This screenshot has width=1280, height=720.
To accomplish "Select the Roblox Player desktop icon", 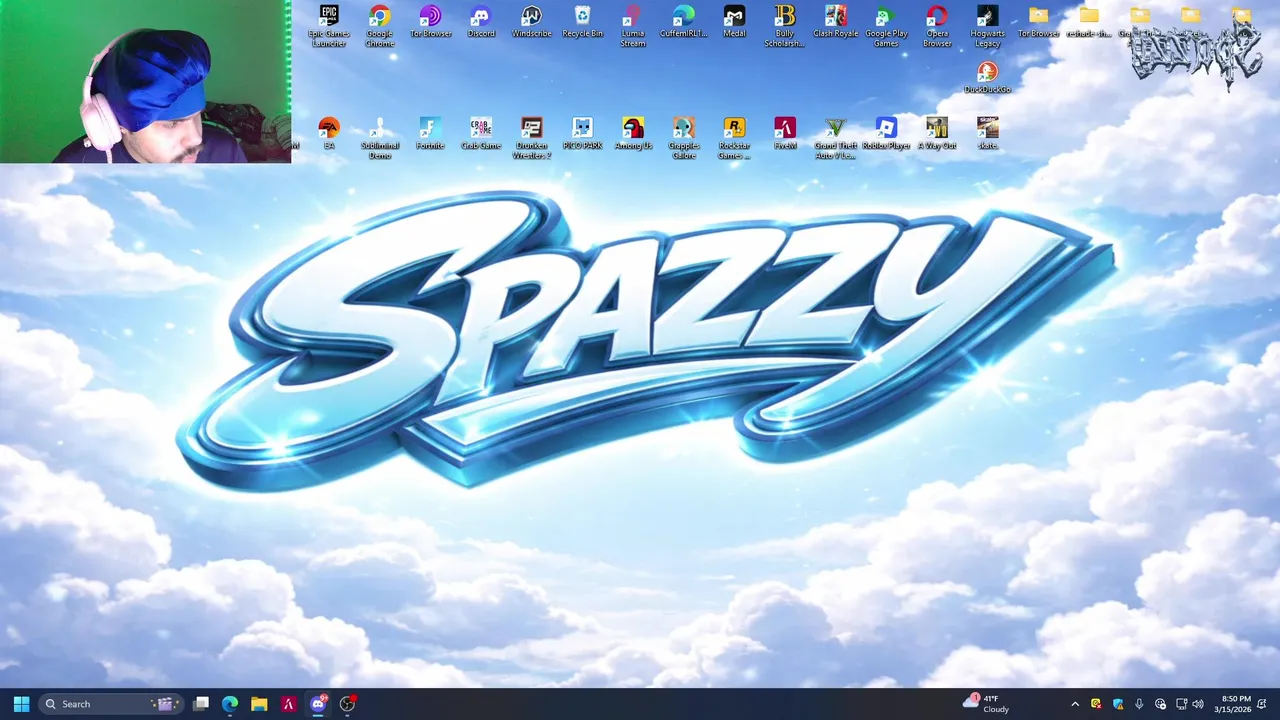I will [886, 134].
